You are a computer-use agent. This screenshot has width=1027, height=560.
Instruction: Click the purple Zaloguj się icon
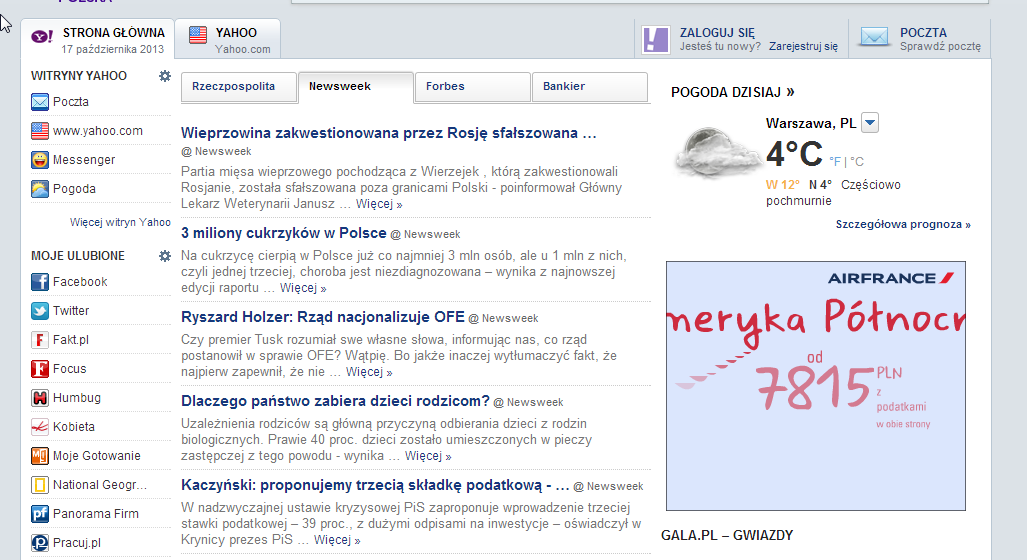[x=656, y=39]
